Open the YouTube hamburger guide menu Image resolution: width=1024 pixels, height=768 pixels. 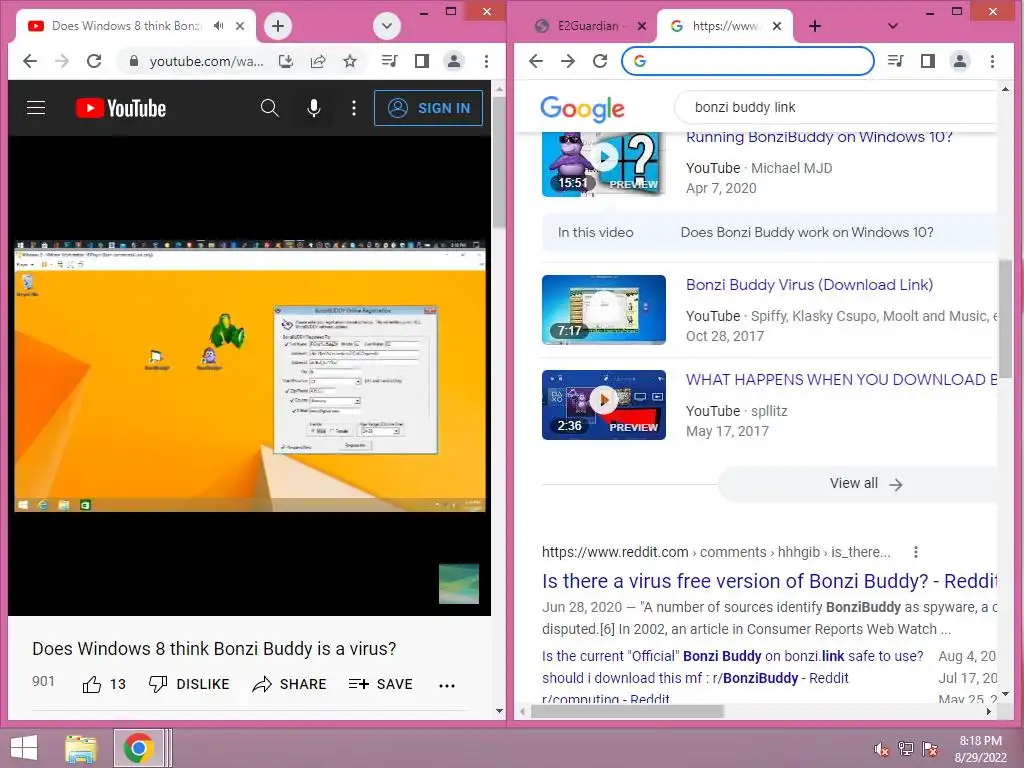[36, 108]
